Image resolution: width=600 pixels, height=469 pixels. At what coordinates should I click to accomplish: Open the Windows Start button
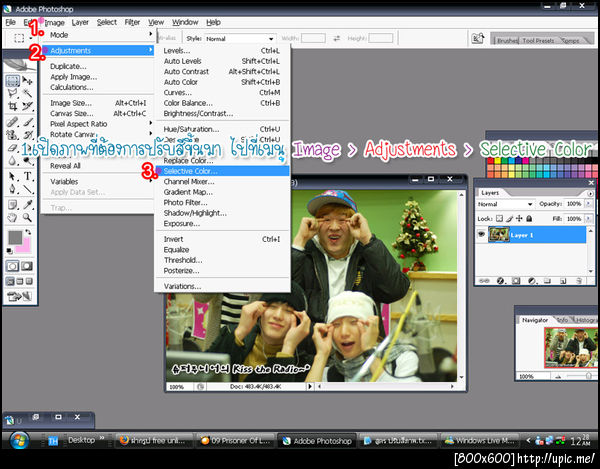click(x=19, y=441)
